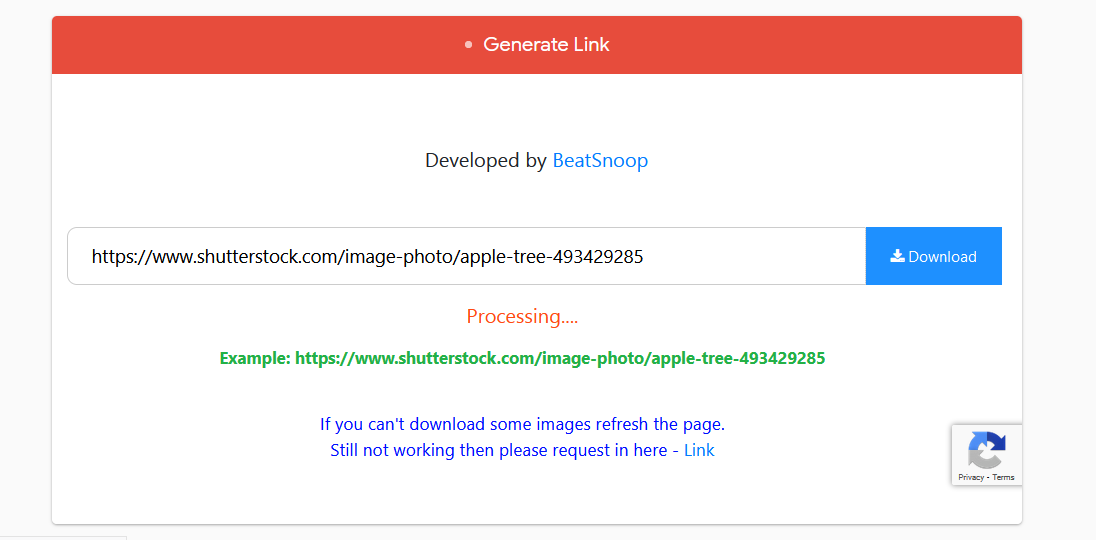Open the request "Link" hyperlink
Image resolution: width=1096 pixels, height=540 pixels.
point(699,451)
